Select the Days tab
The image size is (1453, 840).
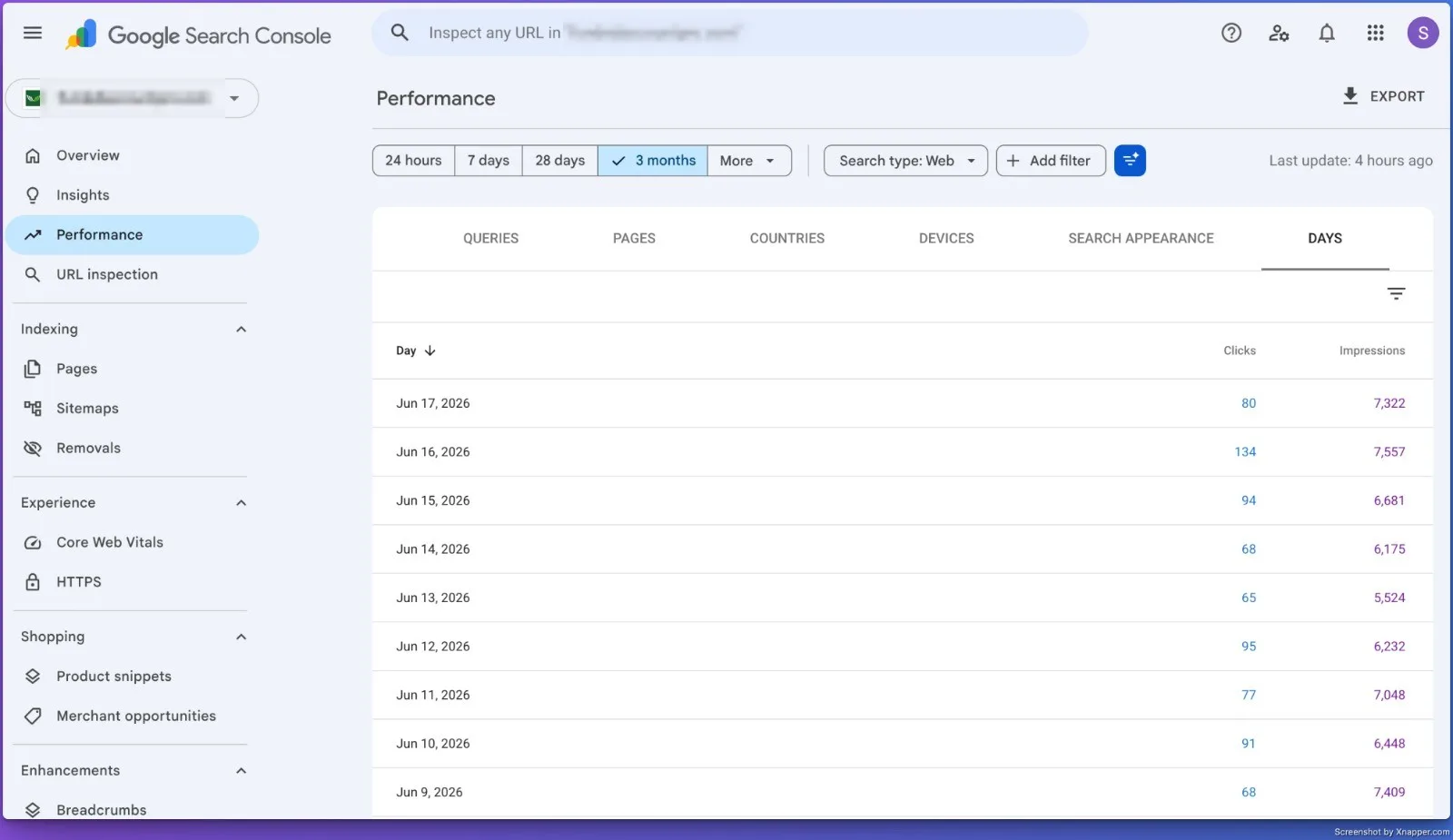click(x=1325, y=239)
